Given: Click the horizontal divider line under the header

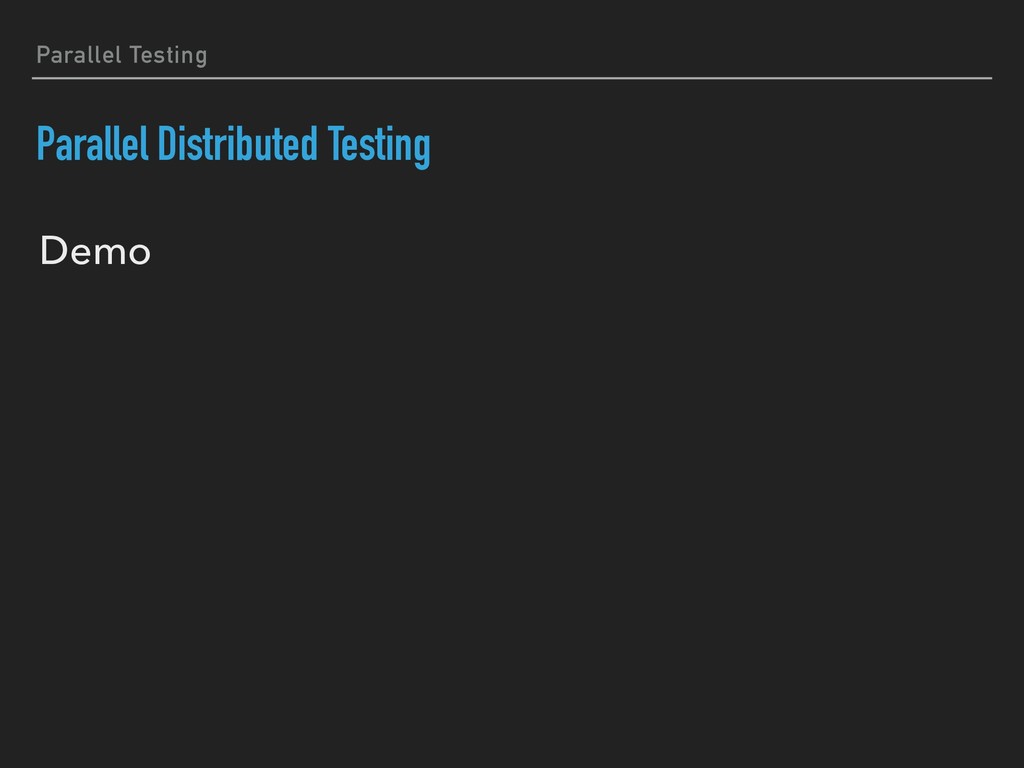Looking at the screenshot, I should (512, 78).
